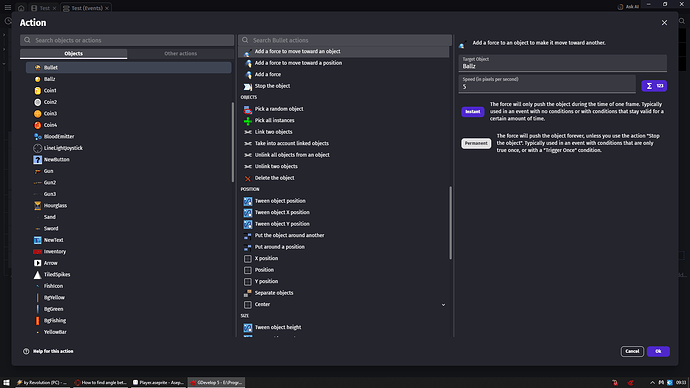Screen dimensions: 690x388
Task: Select 'Unlink all objects from an object'
Action: [x=343, y=155]
